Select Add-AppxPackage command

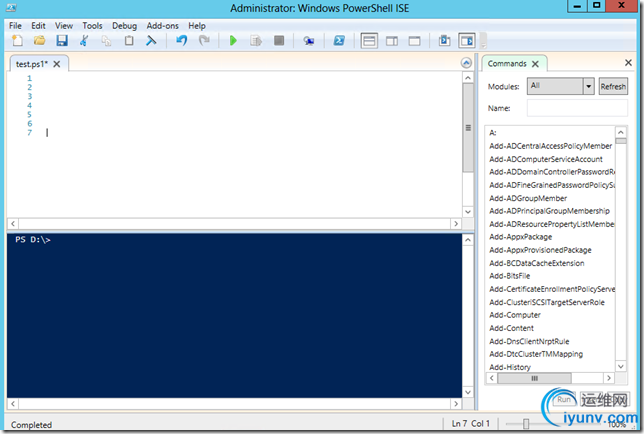pos(520,237)
